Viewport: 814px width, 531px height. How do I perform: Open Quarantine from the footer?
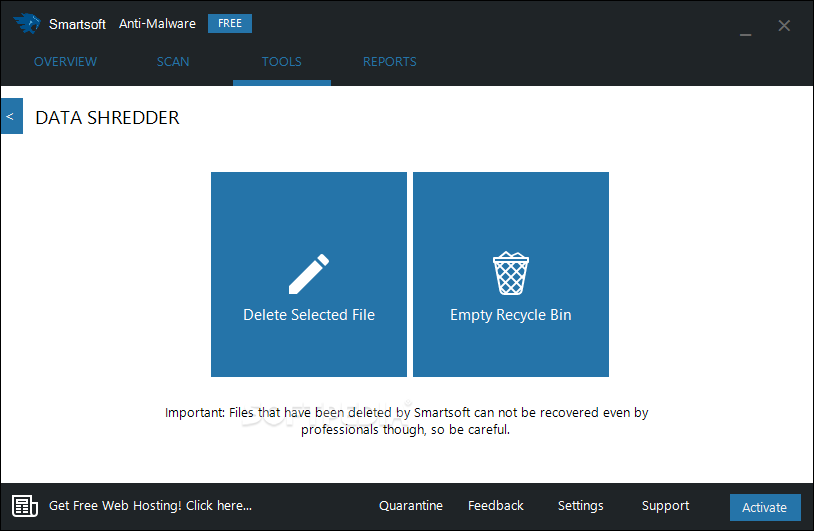(411, 506)
